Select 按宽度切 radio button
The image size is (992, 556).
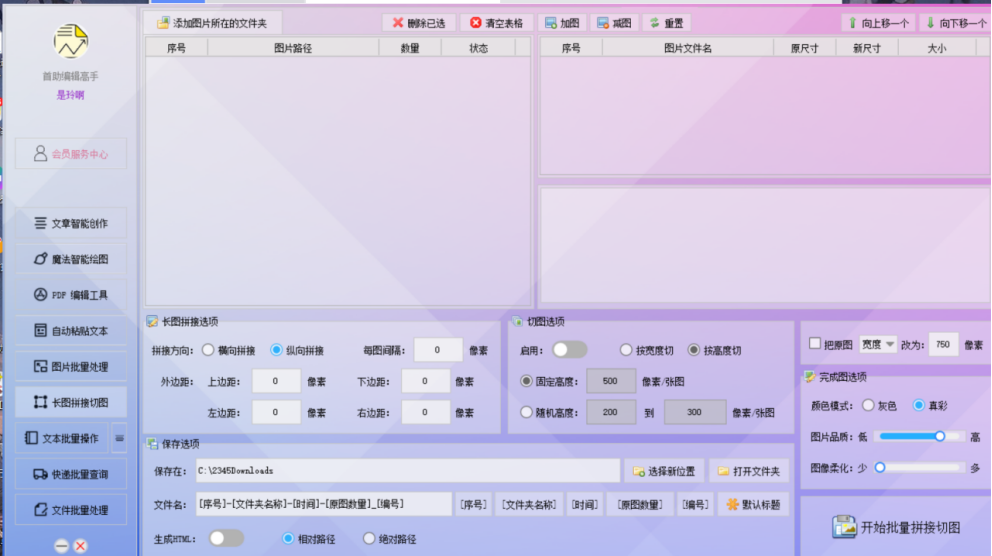(626, 350)
